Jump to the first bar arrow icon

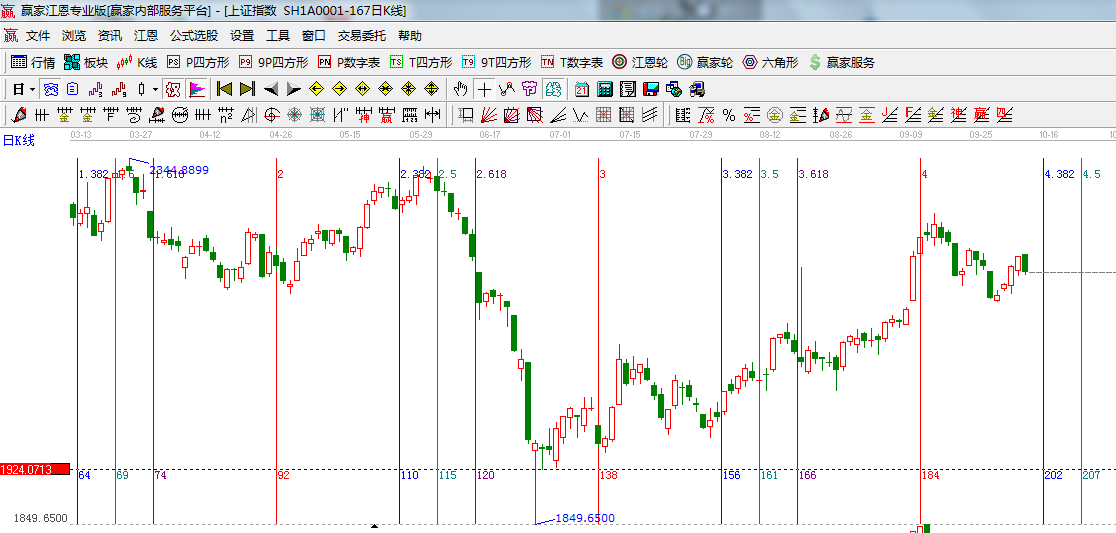click(x=224, y=89)
